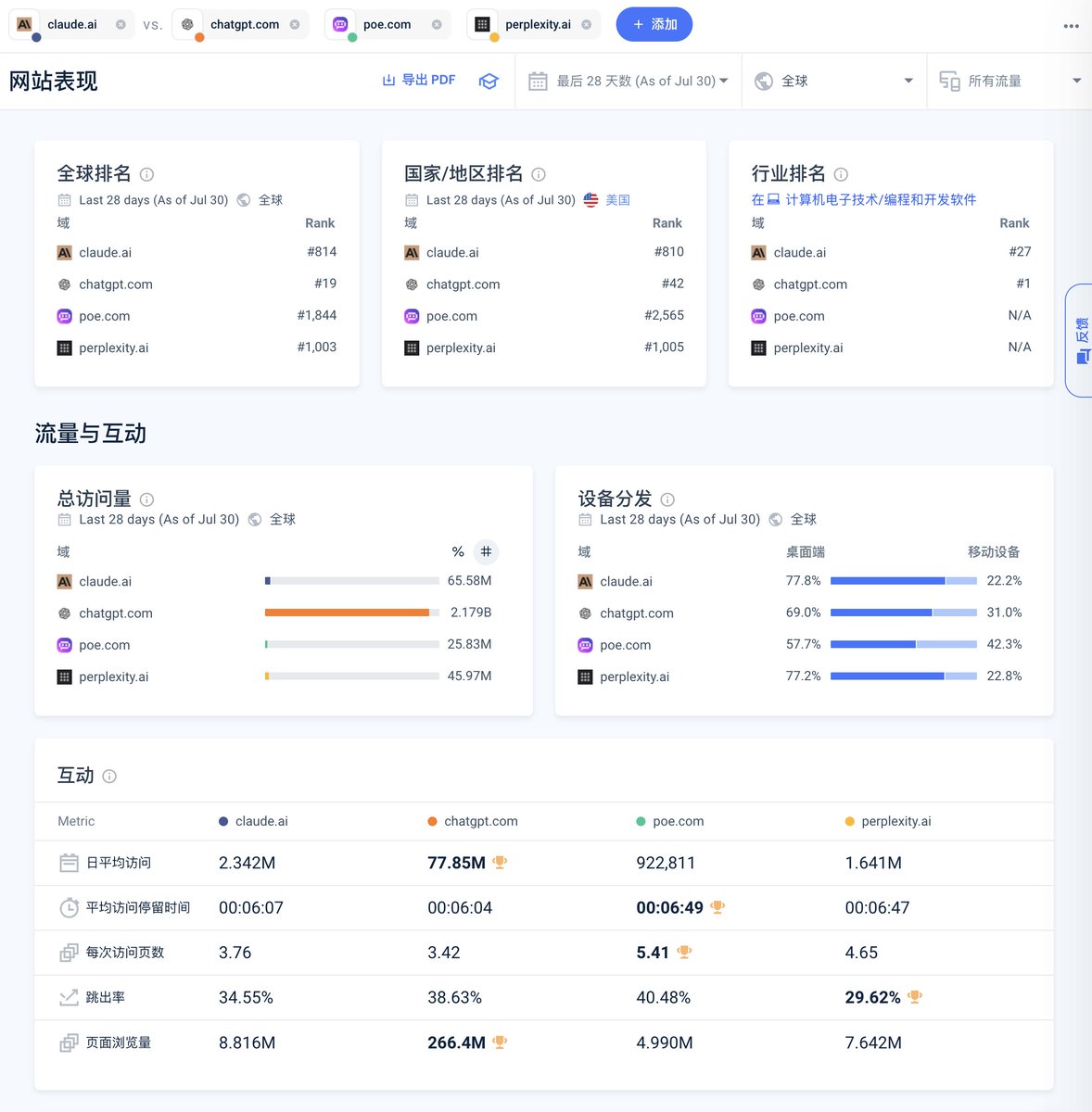
Task: Click perplexity.ai favicon in 全球排名 card
Action: click(64, 348)
